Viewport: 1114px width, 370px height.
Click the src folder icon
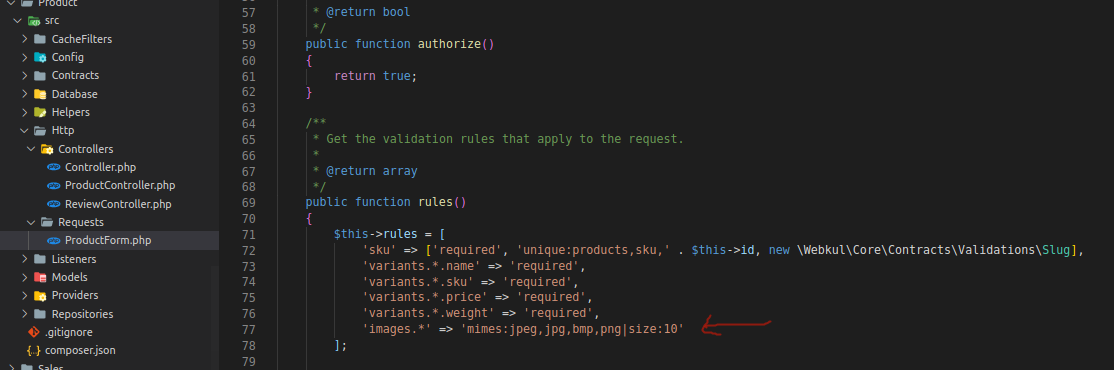click(x=33, y=21)
